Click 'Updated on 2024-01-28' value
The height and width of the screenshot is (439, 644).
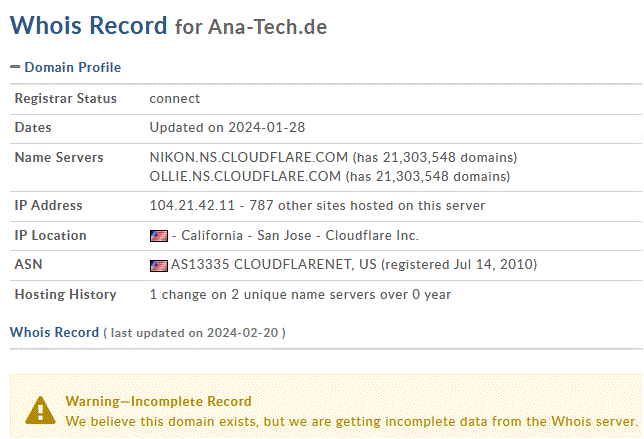227,127
